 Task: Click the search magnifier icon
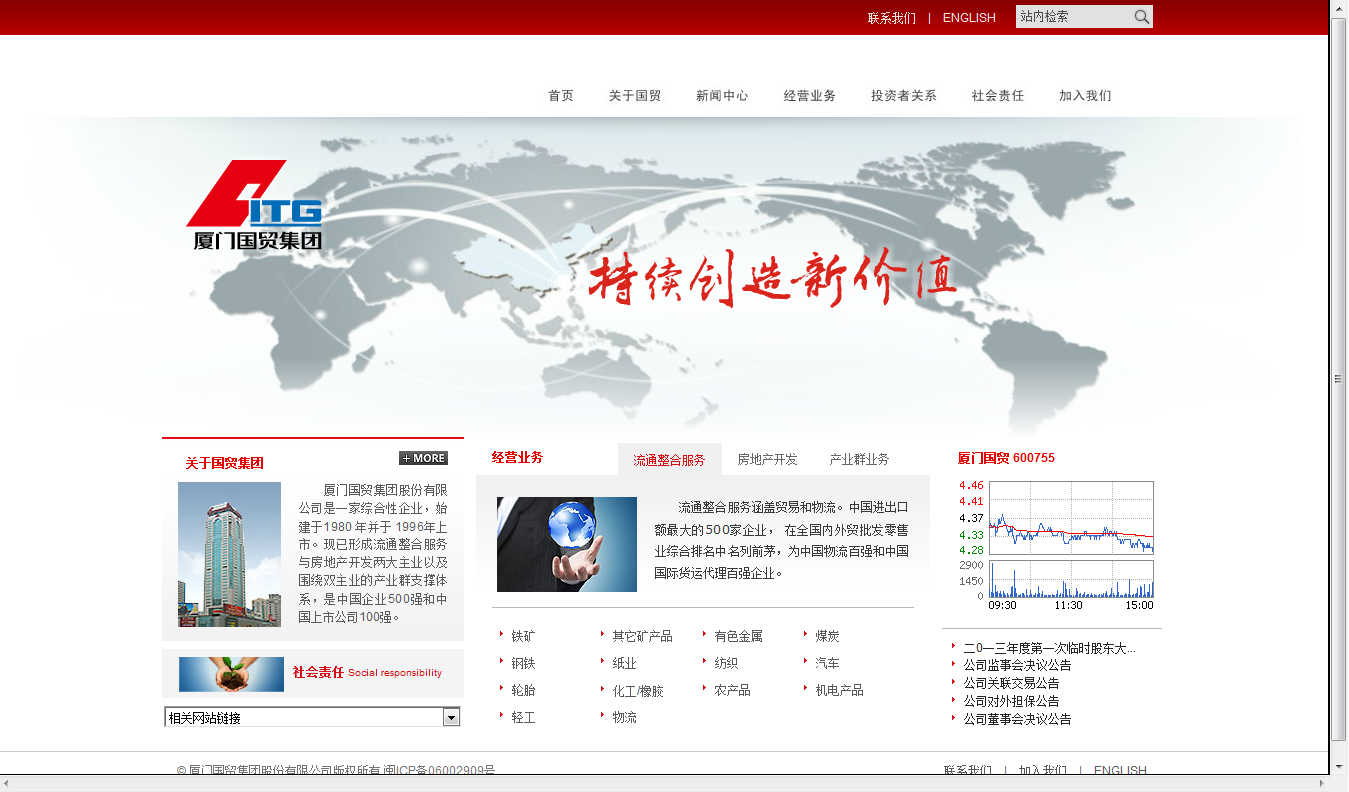pyautogui.click(x=1141, y=16)
